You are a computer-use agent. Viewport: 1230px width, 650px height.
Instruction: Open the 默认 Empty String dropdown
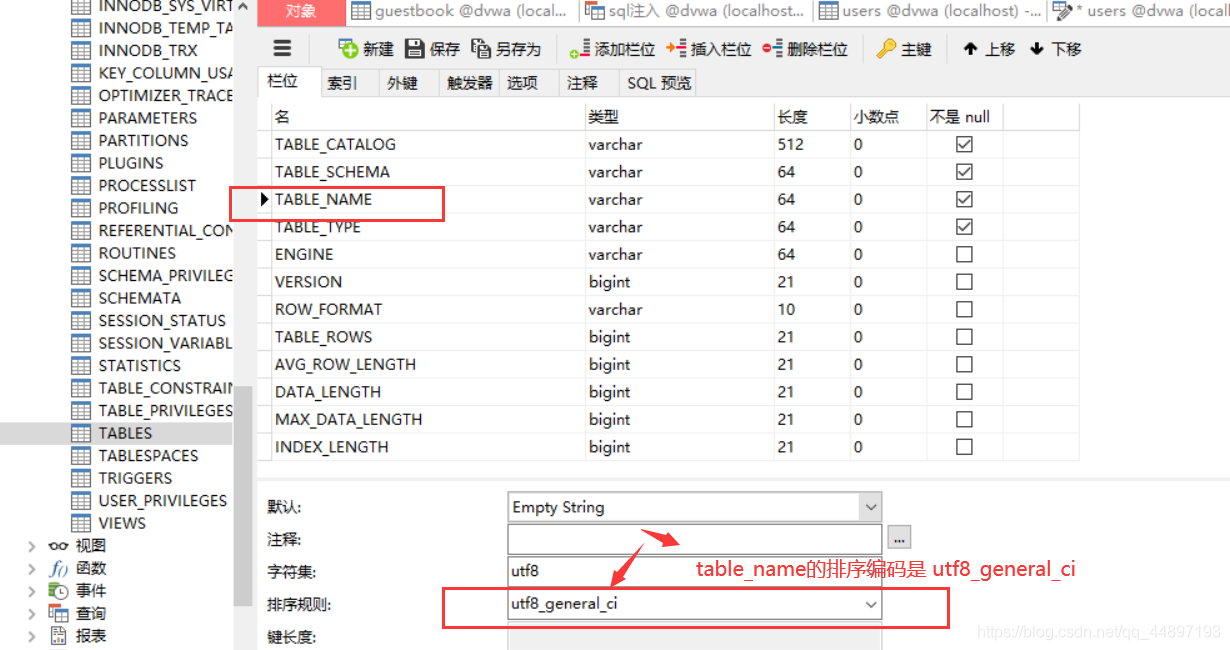pos(869,507)
